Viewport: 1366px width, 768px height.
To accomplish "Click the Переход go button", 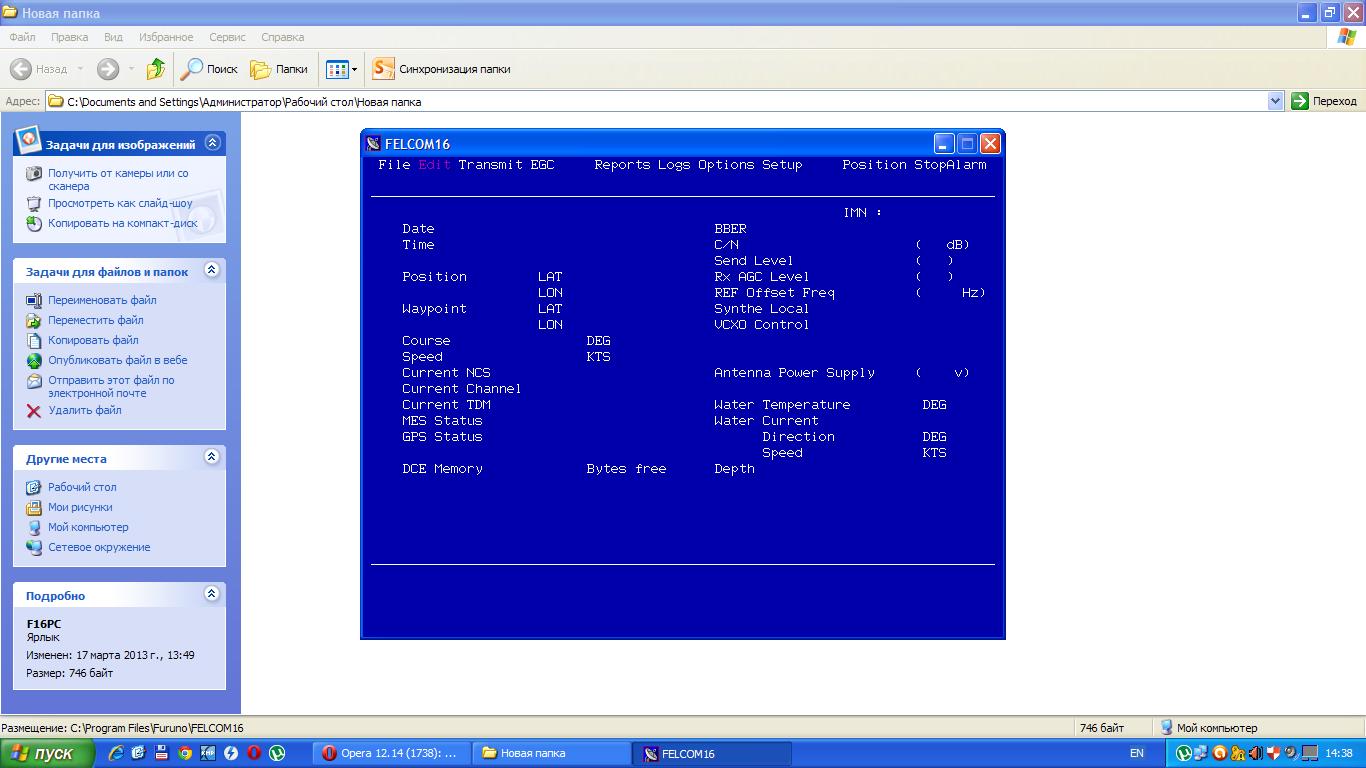I will point(1324,101).
